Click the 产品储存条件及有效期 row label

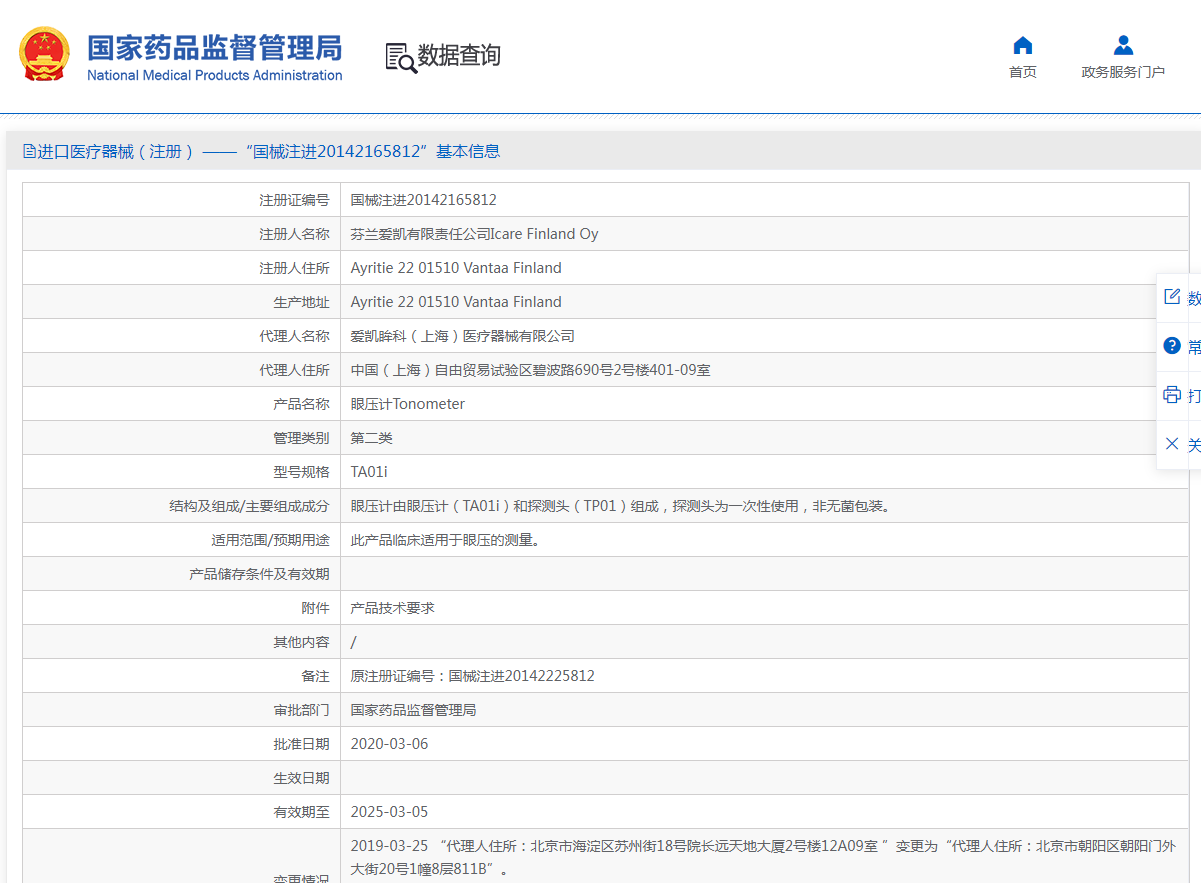[x=259, y=574]
